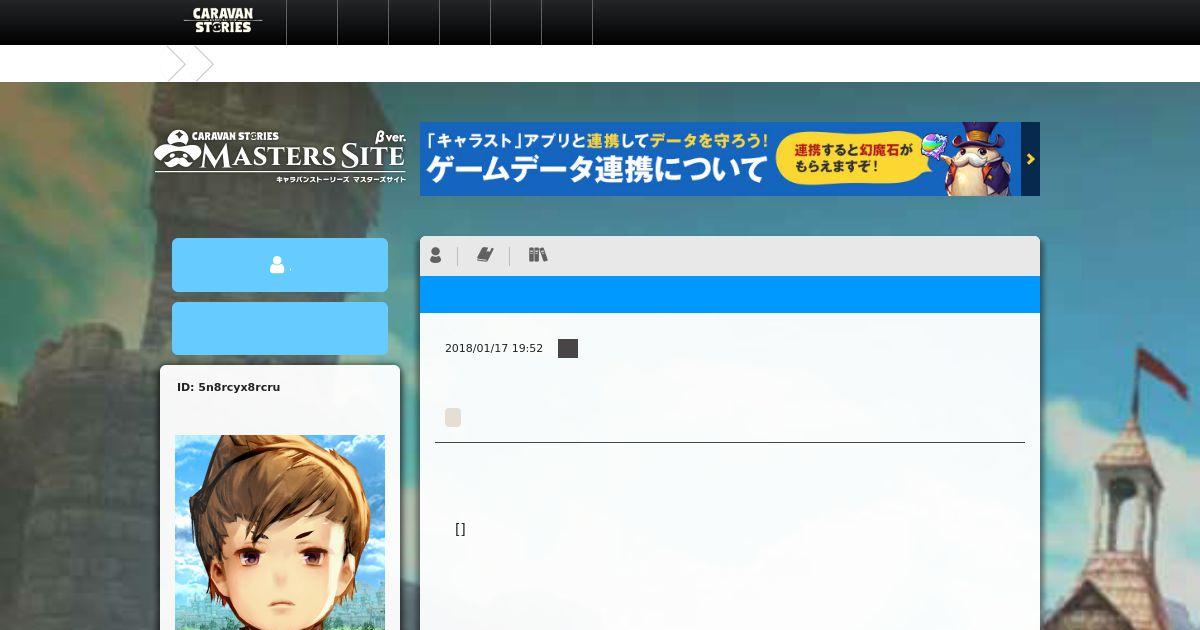Open the boy character avatar image
The width and height of the screenshot is (1200, 630).
click(x=280, y=532)
